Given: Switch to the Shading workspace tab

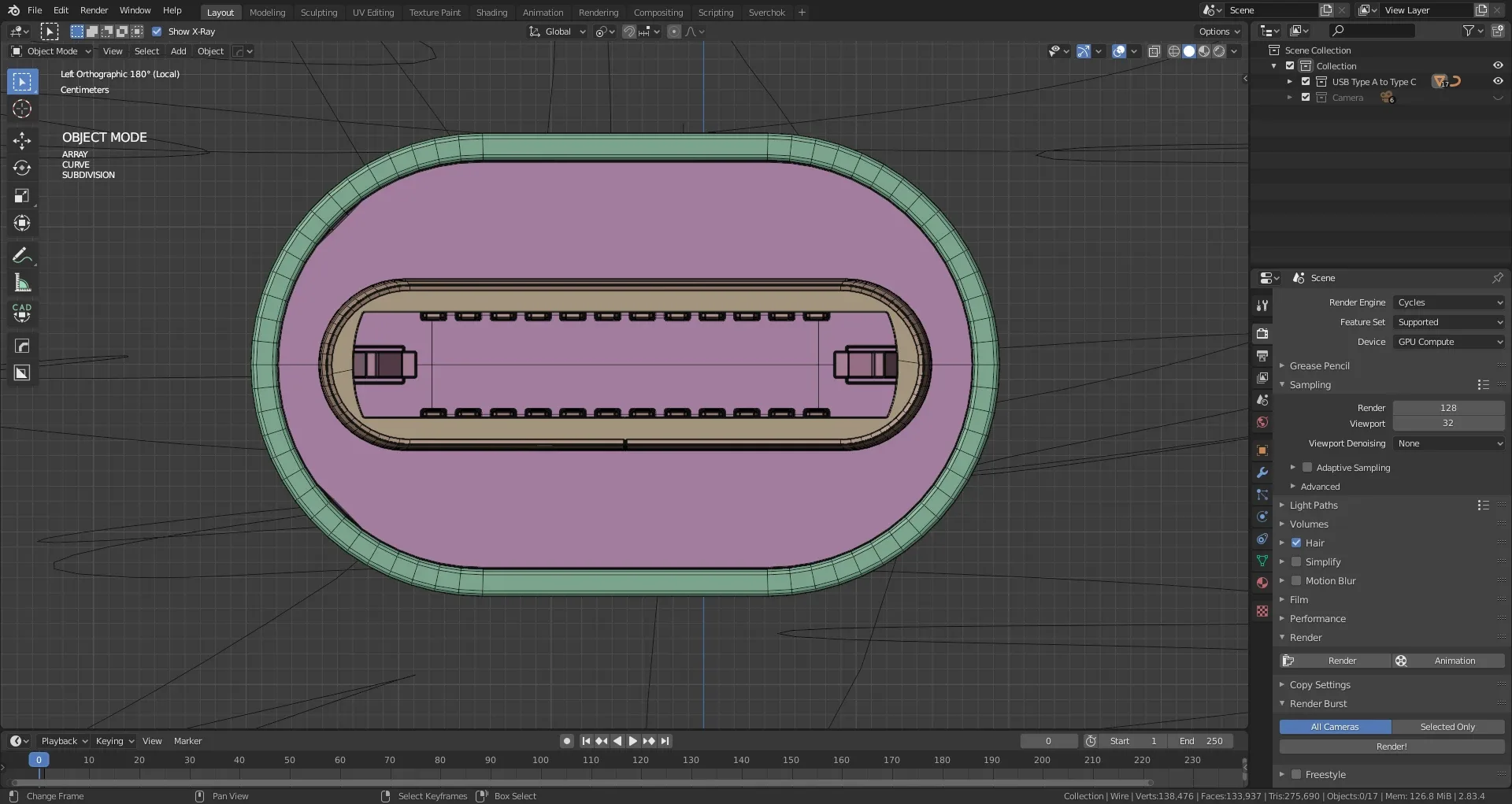Looking at the screenshot, I should pos(491,13).
